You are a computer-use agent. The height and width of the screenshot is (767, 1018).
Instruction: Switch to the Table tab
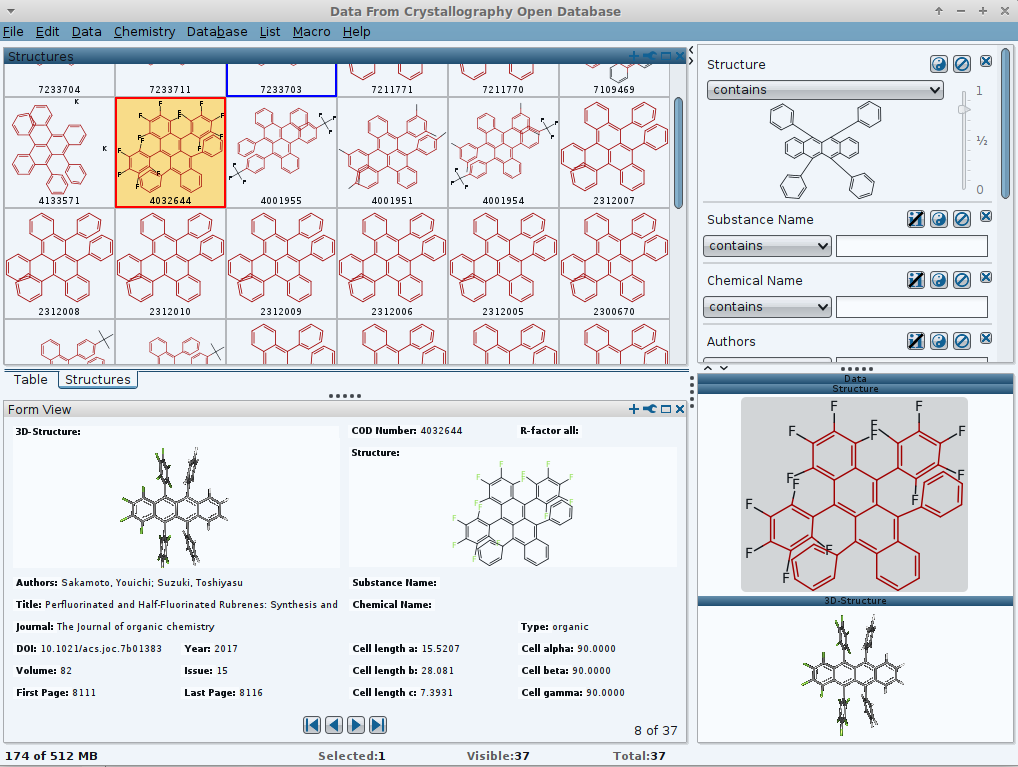pos(30,380)
